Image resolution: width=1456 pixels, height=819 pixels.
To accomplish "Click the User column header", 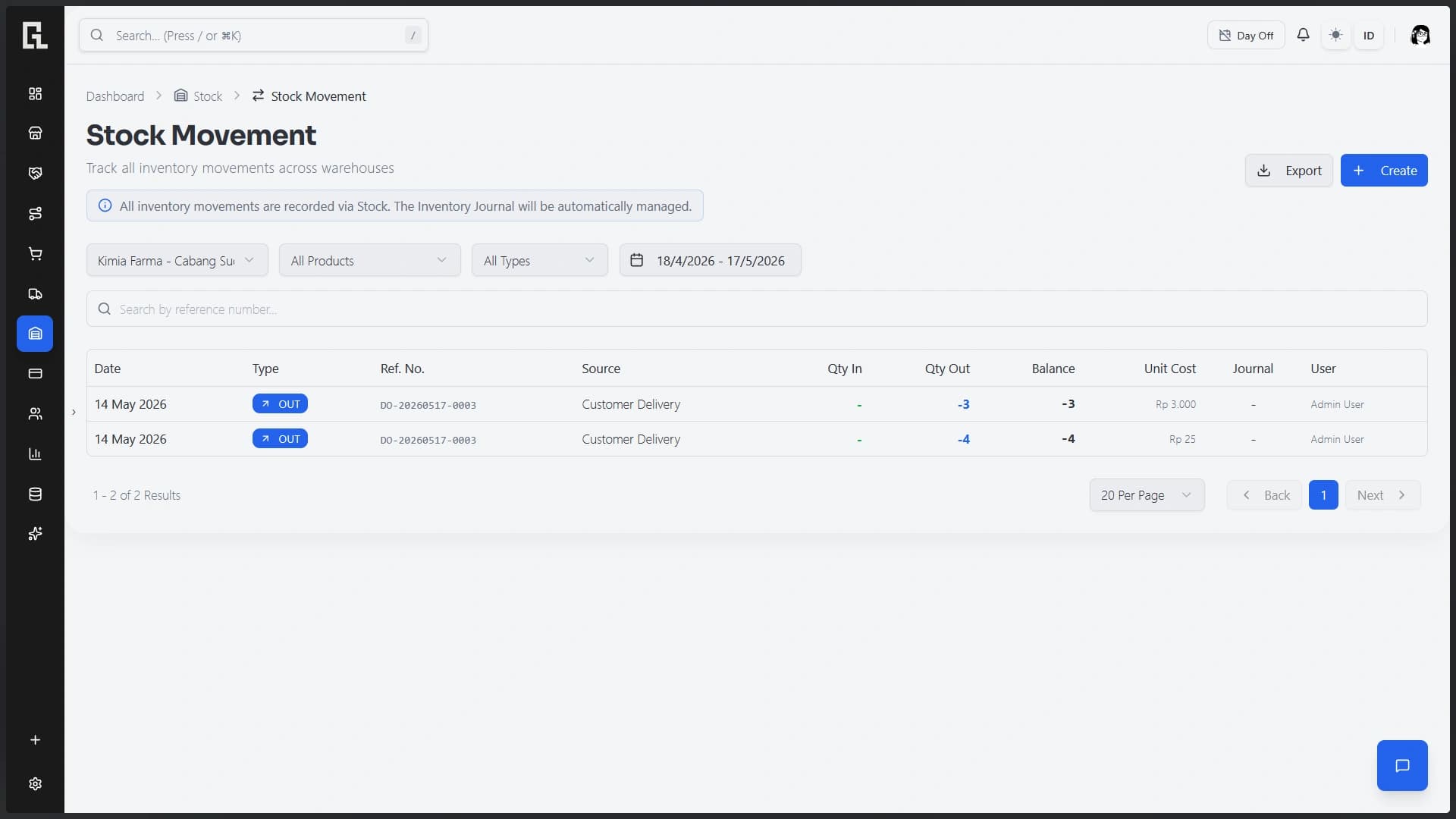I will (1323, 369).
